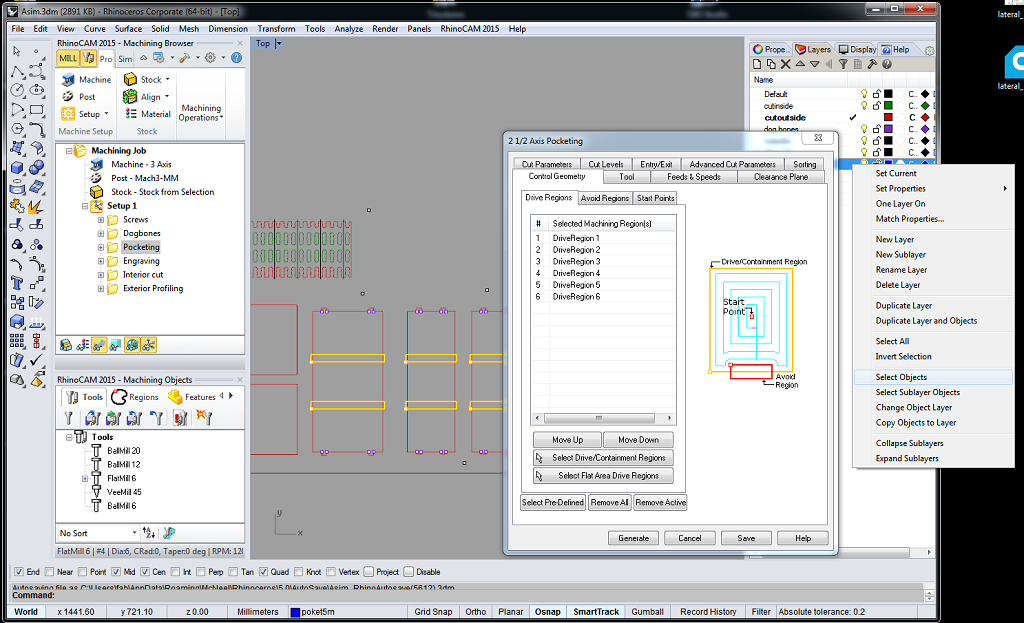Click the A-Z sort order icon
Screen dimensions: 1024x623
(x=149, y=533)
